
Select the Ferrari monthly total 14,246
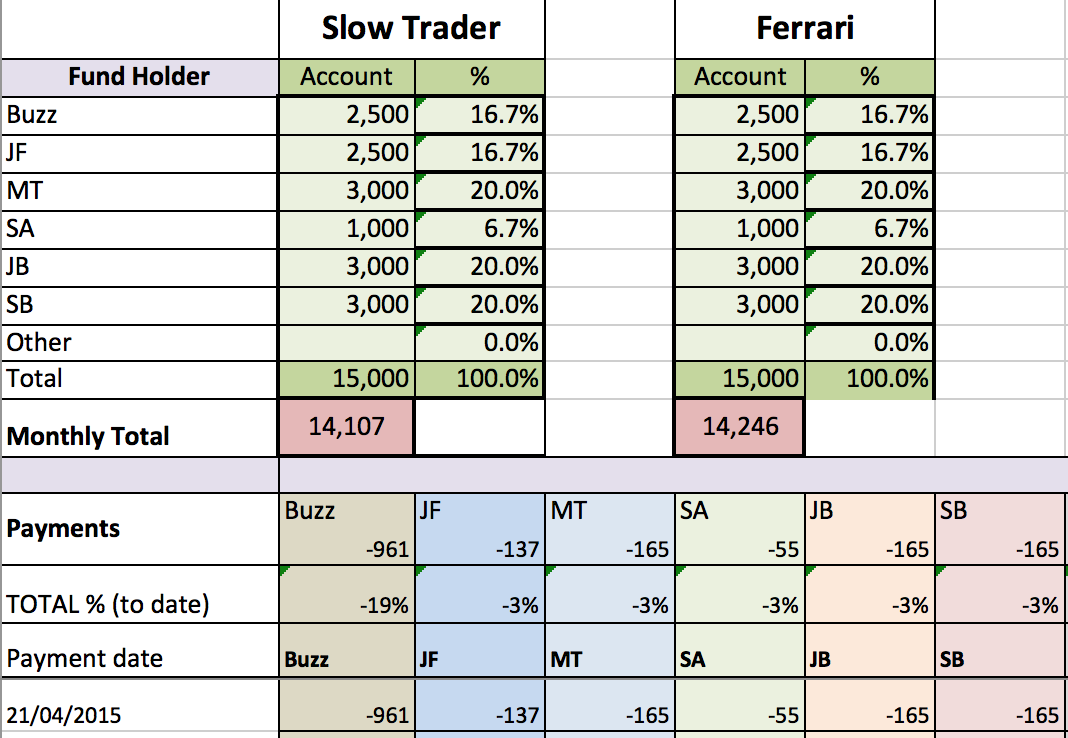point(740,427)
